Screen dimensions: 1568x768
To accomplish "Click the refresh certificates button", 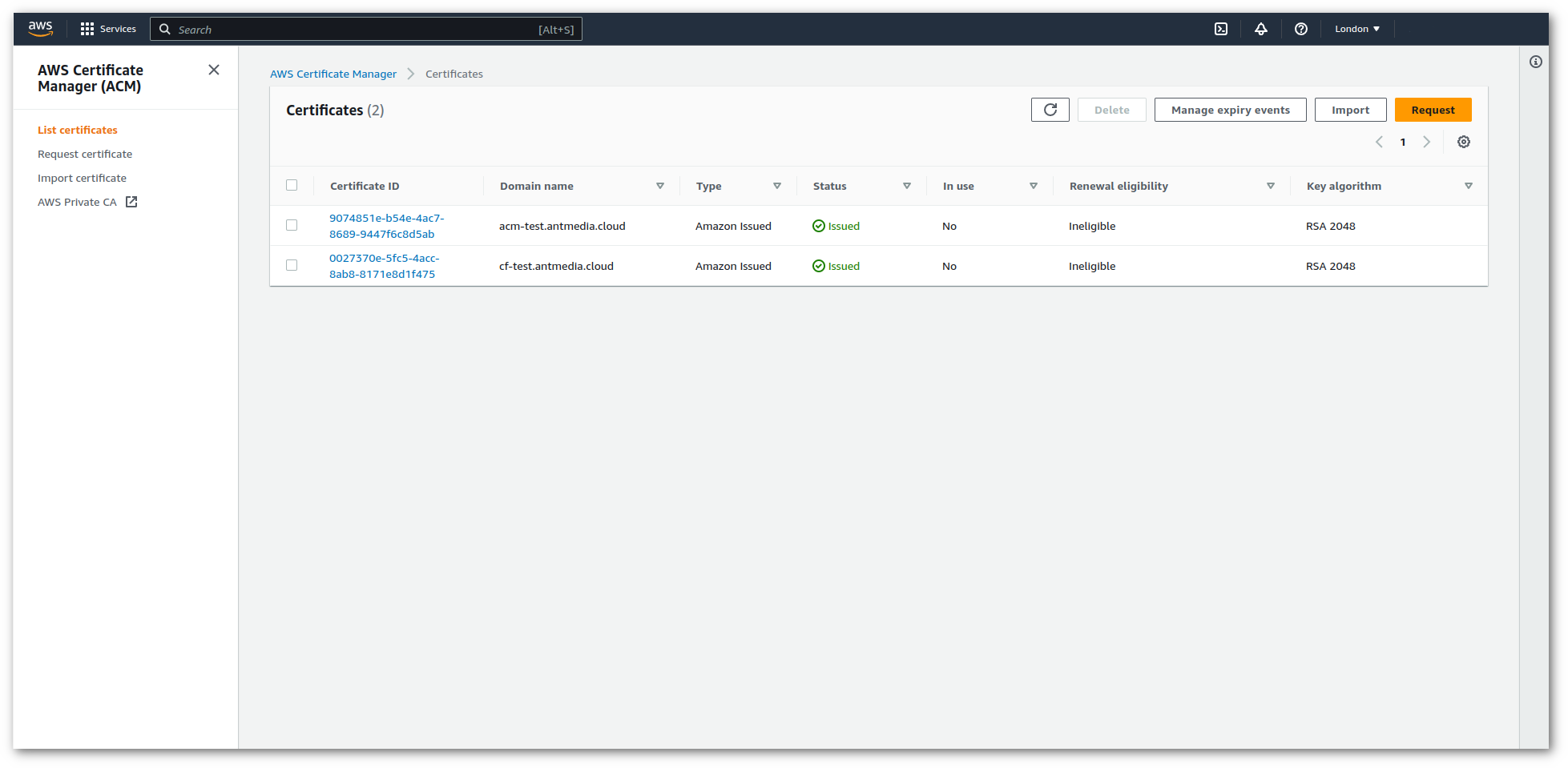I will point(1050,110).
